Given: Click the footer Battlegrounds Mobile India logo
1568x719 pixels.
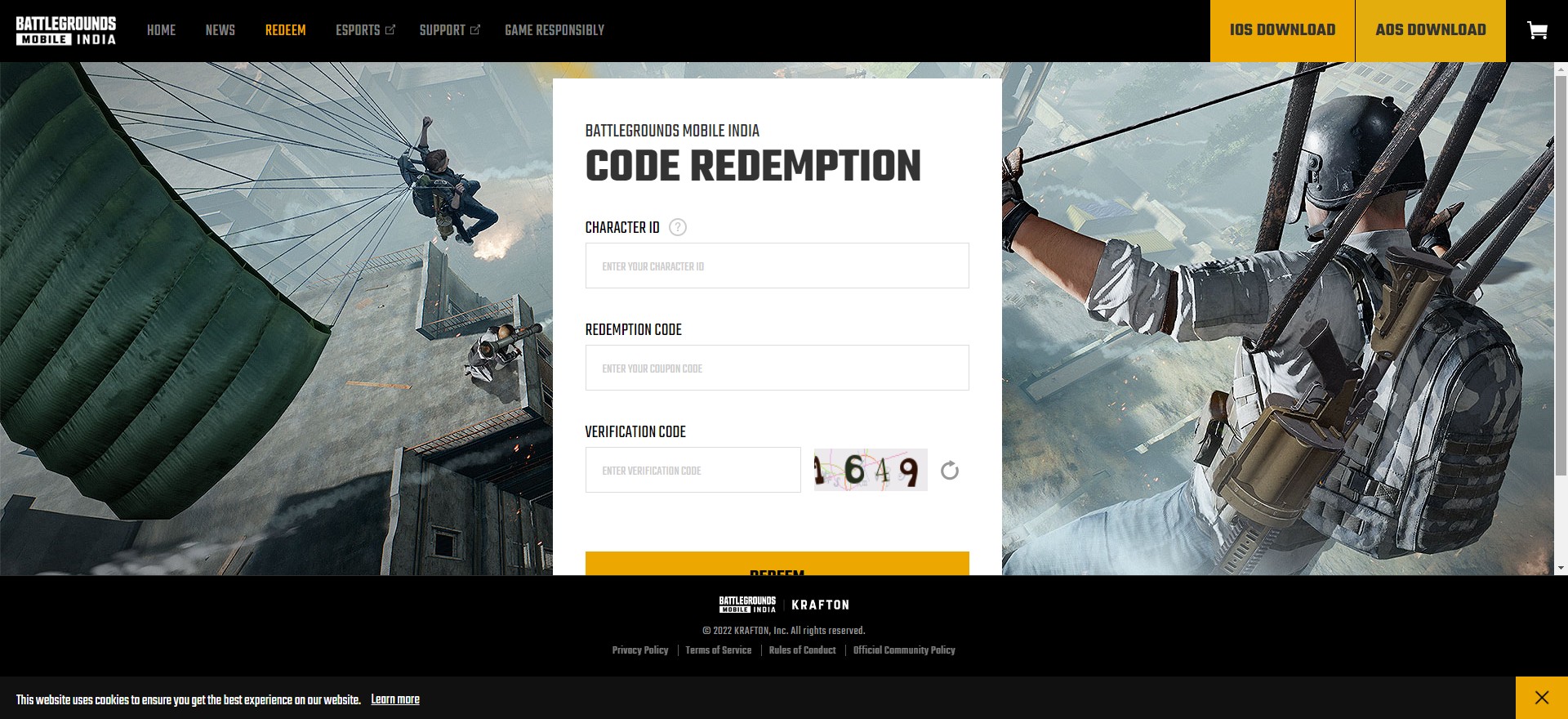Looking at the screenshot, I should (x=747, y=605).
